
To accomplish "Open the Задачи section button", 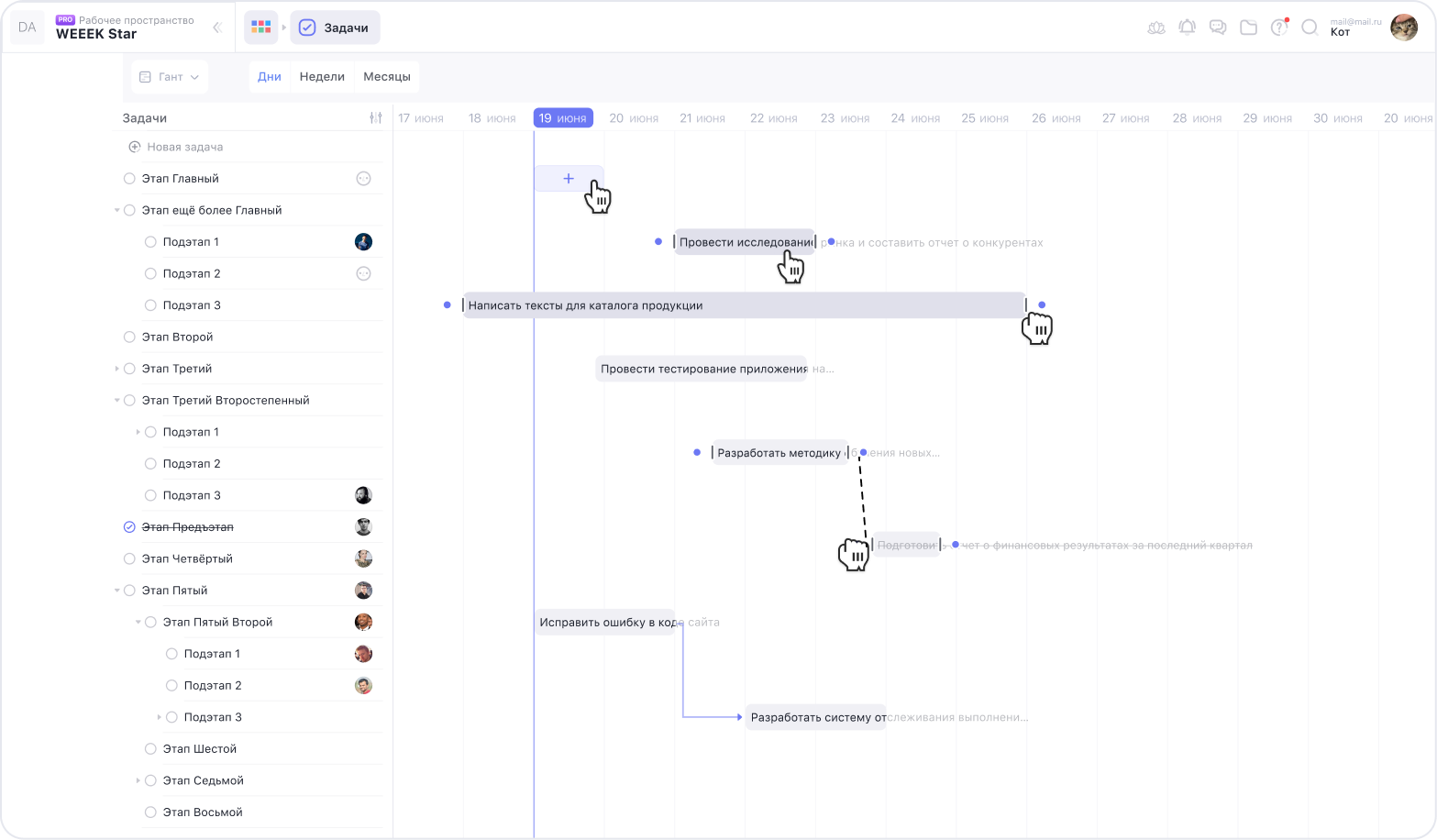I will 335,28.
